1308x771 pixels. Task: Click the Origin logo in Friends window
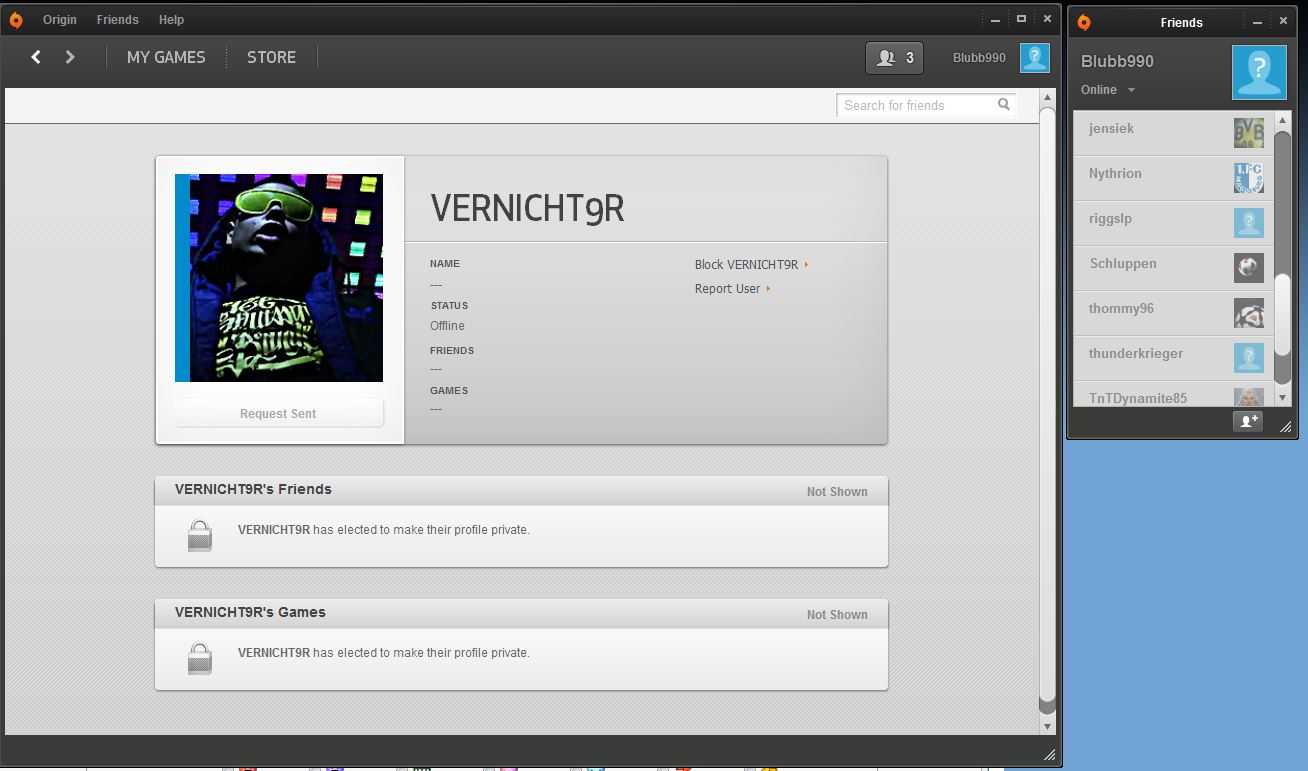(x=1084, y=22)
